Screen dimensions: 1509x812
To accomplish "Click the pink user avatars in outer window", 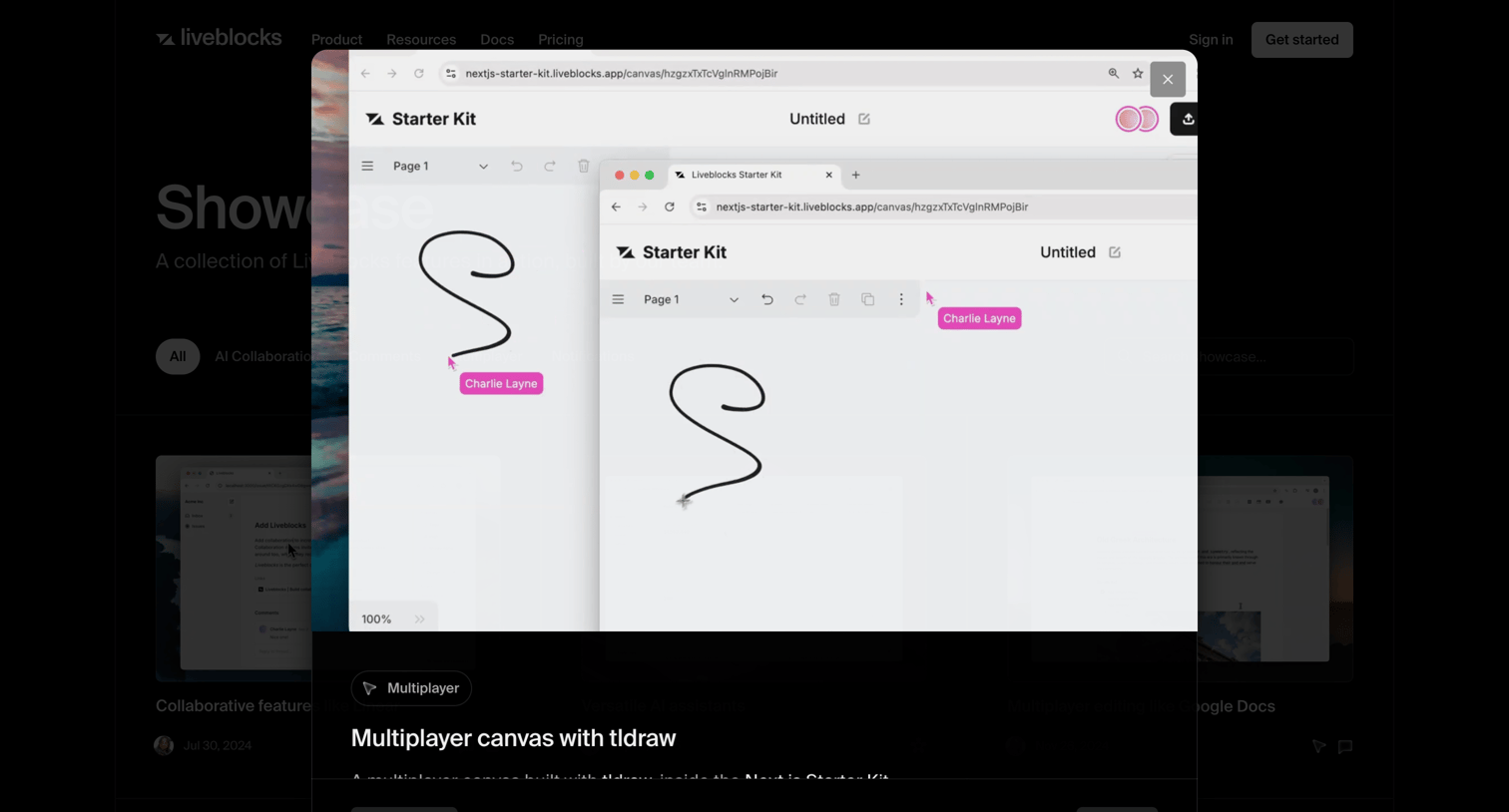I will pyautogui.click(x=1137, y=119).
